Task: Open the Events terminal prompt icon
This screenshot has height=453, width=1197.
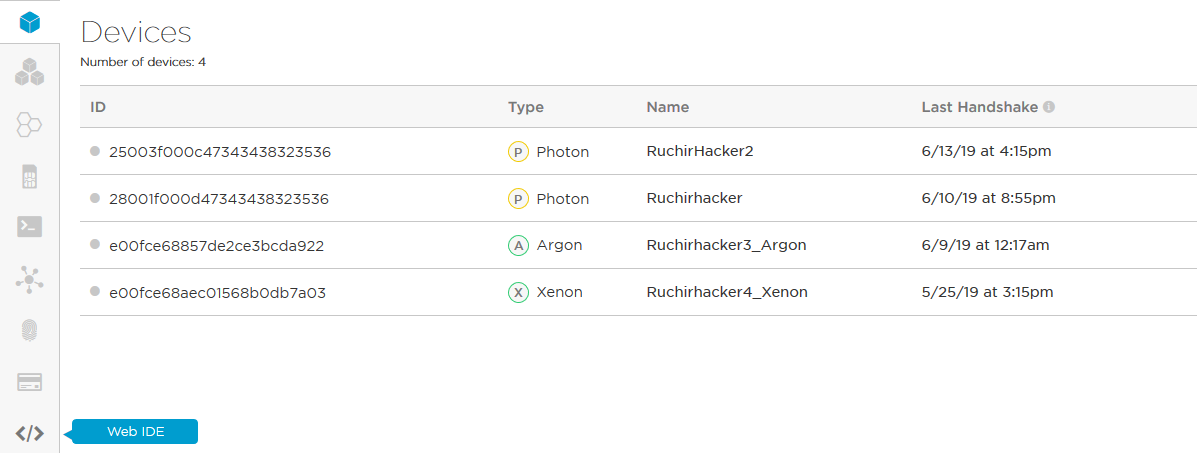Action: click(x=30, y=227)
